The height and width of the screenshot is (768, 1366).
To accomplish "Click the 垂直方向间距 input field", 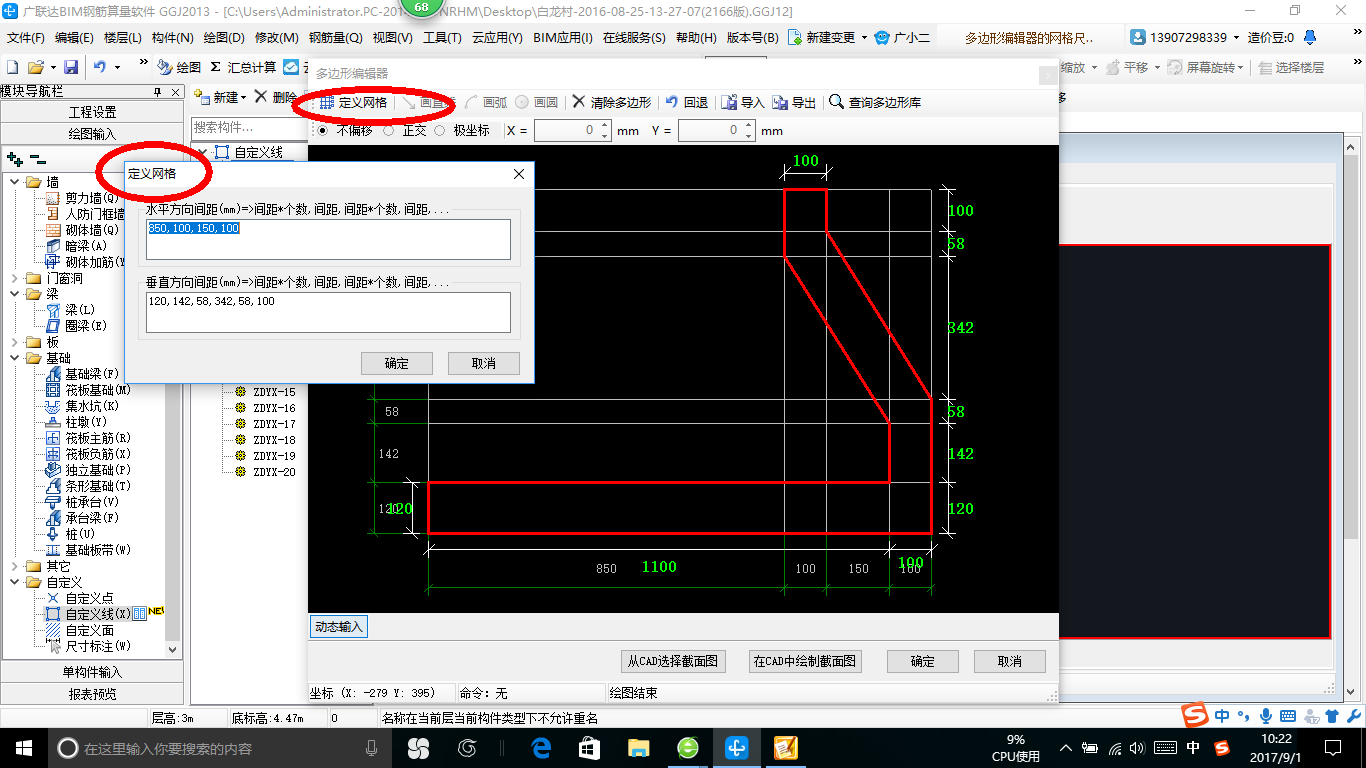I will pyautogui.click(x=328, y=313).
